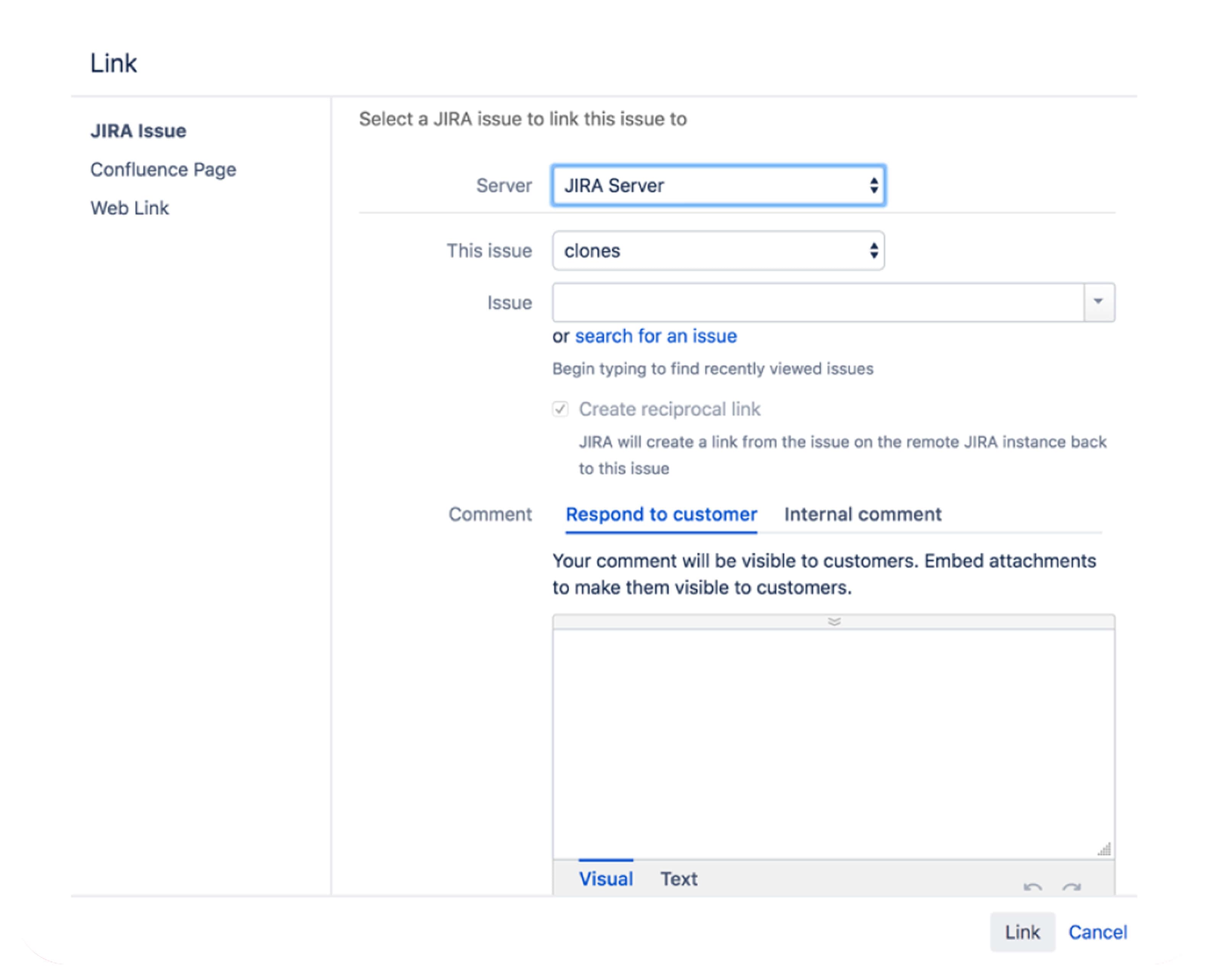Viewport: 1222px width, 980px height.
Task: Click 'Begin typing to find recently viewed issues' text
Action: (x=713, y=369)
